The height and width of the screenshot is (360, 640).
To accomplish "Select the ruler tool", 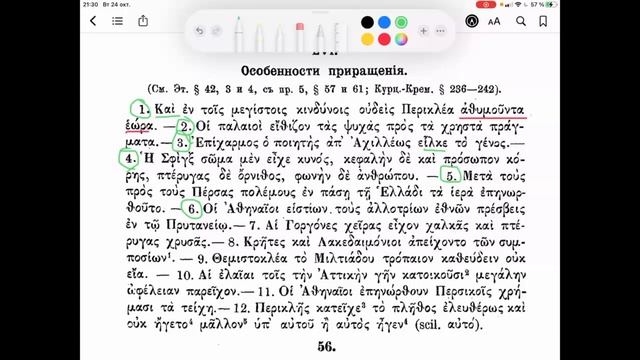I will (338, 37).
